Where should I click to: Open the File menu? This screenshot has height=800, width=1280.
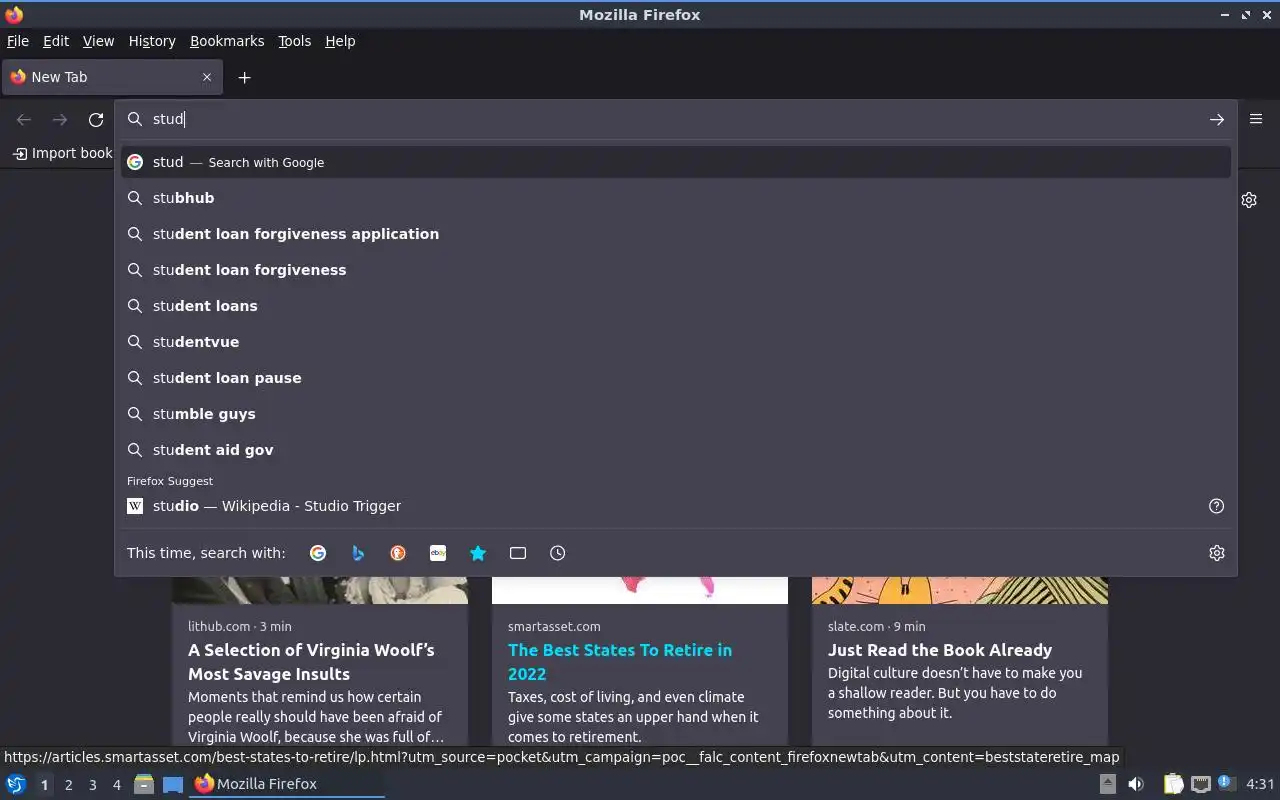point(18,41)
